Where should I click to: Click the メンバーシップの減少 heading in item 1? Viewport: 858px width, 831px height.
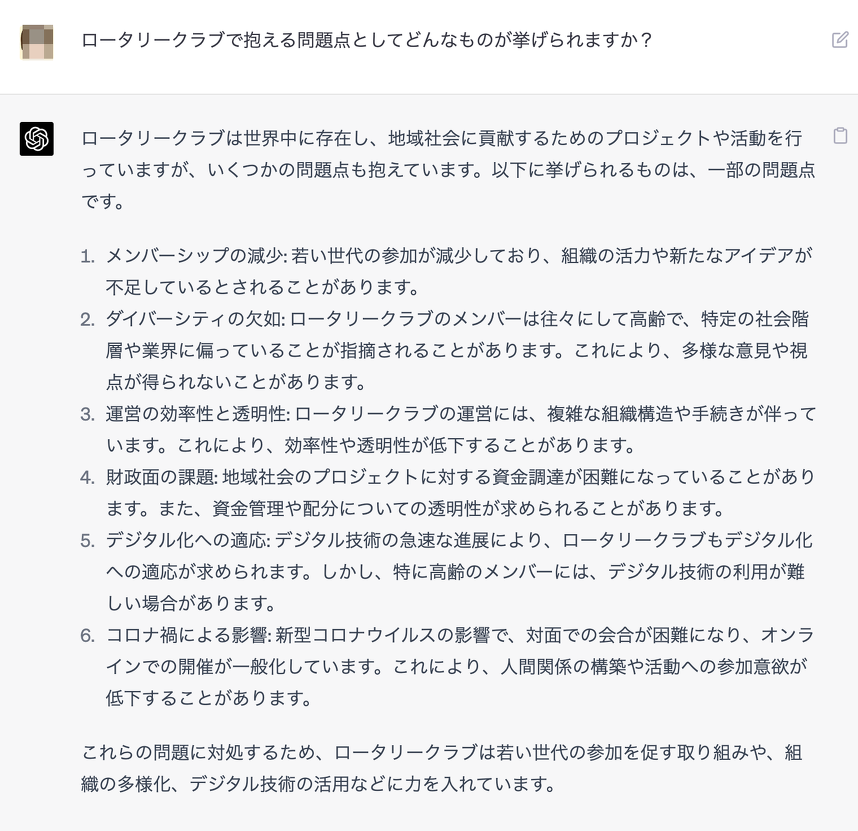tap(195, 256)
